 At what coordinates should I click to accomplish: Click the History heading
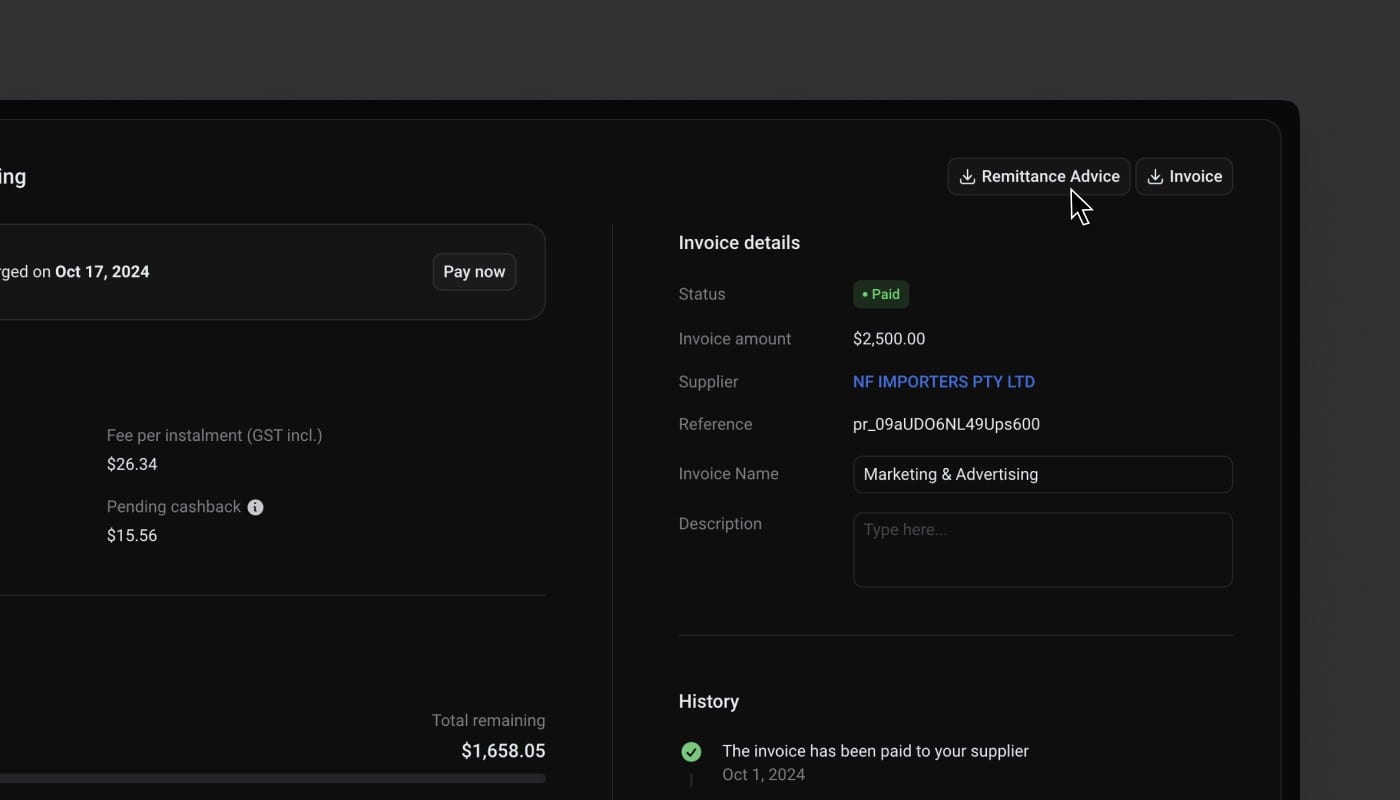709,702
